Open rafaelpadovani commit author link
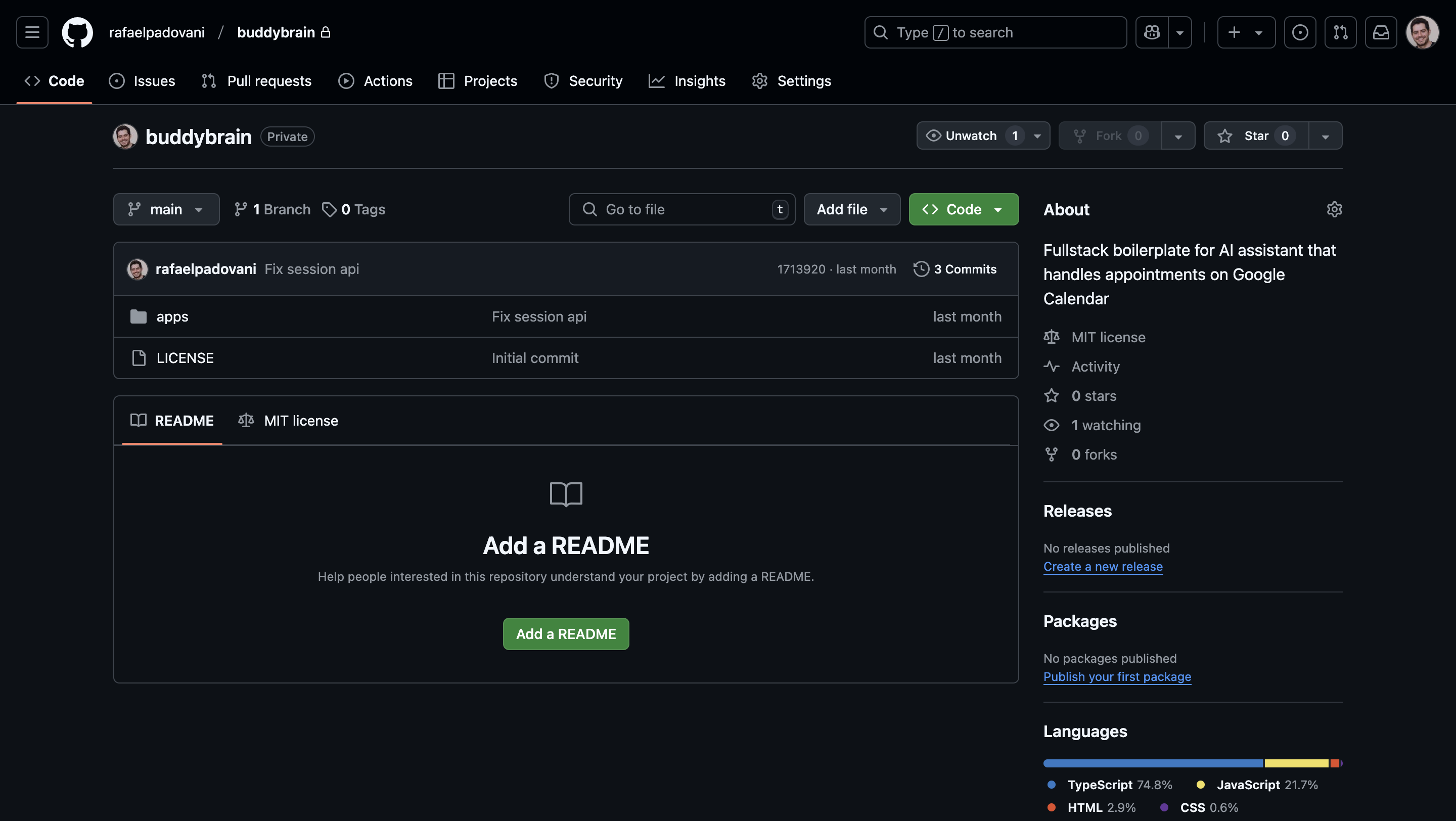Screen dimensions: 1456x821 [206, 269]
